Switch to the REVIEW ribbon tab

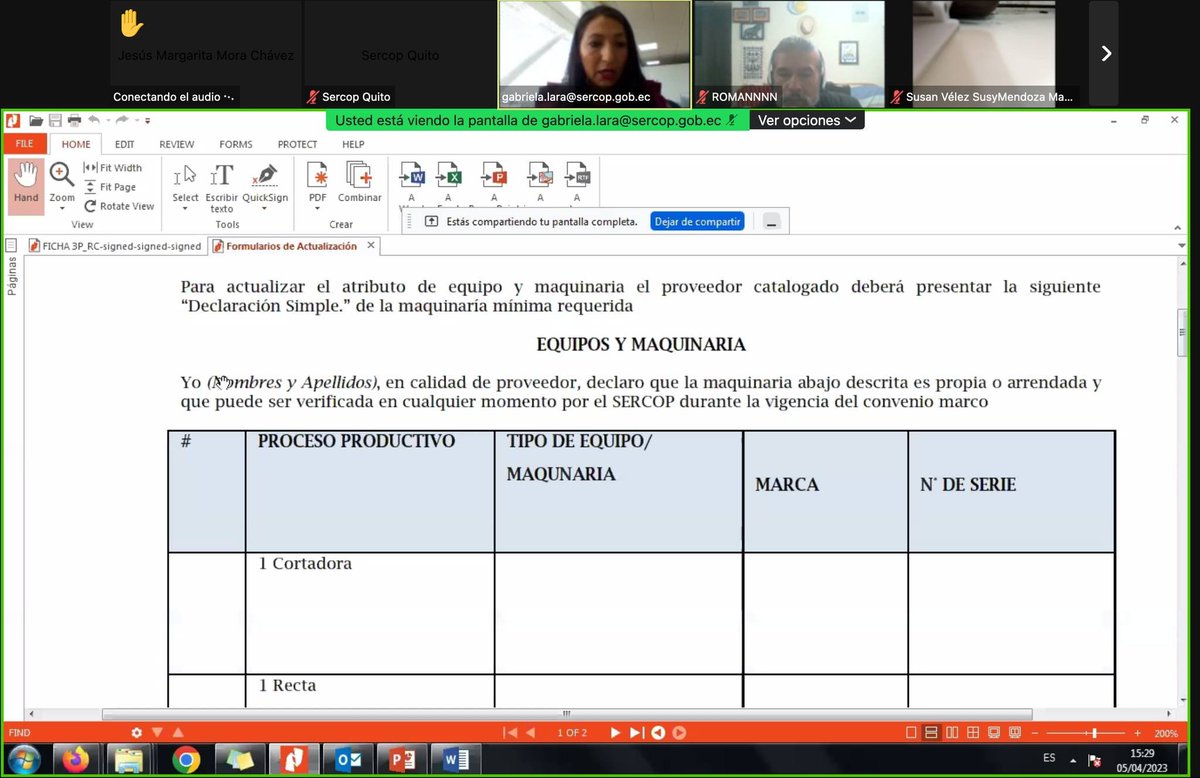(177, 144)
